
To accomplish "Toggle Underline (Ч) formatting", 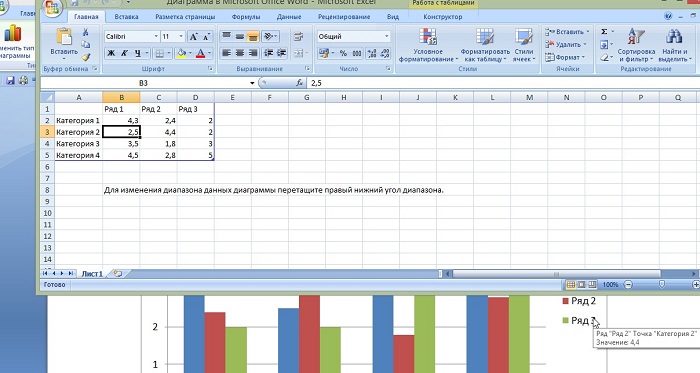I will [138, 54].
